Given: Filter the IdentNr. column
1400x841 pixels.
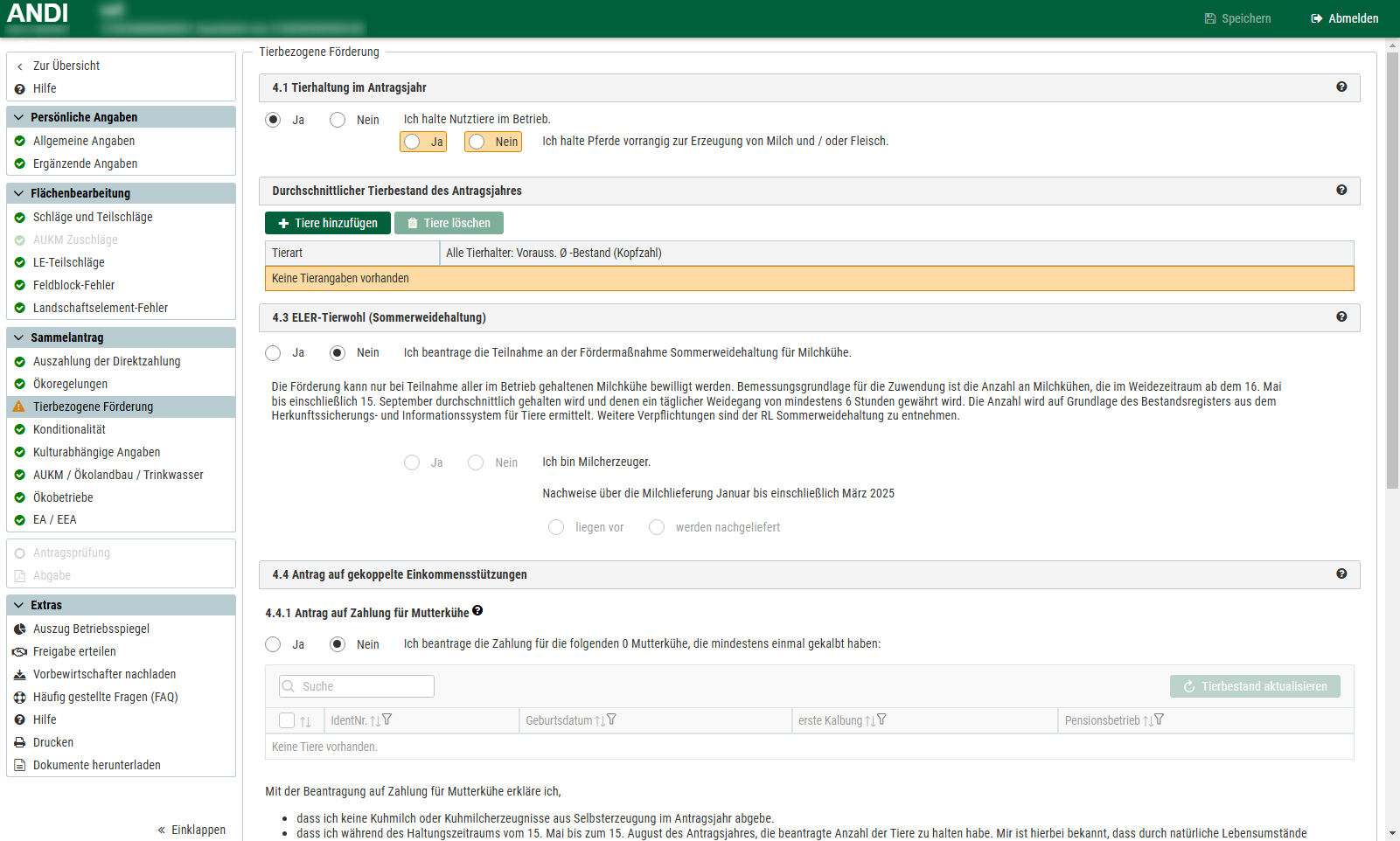Looking at the screenshot, I should 387,719.
